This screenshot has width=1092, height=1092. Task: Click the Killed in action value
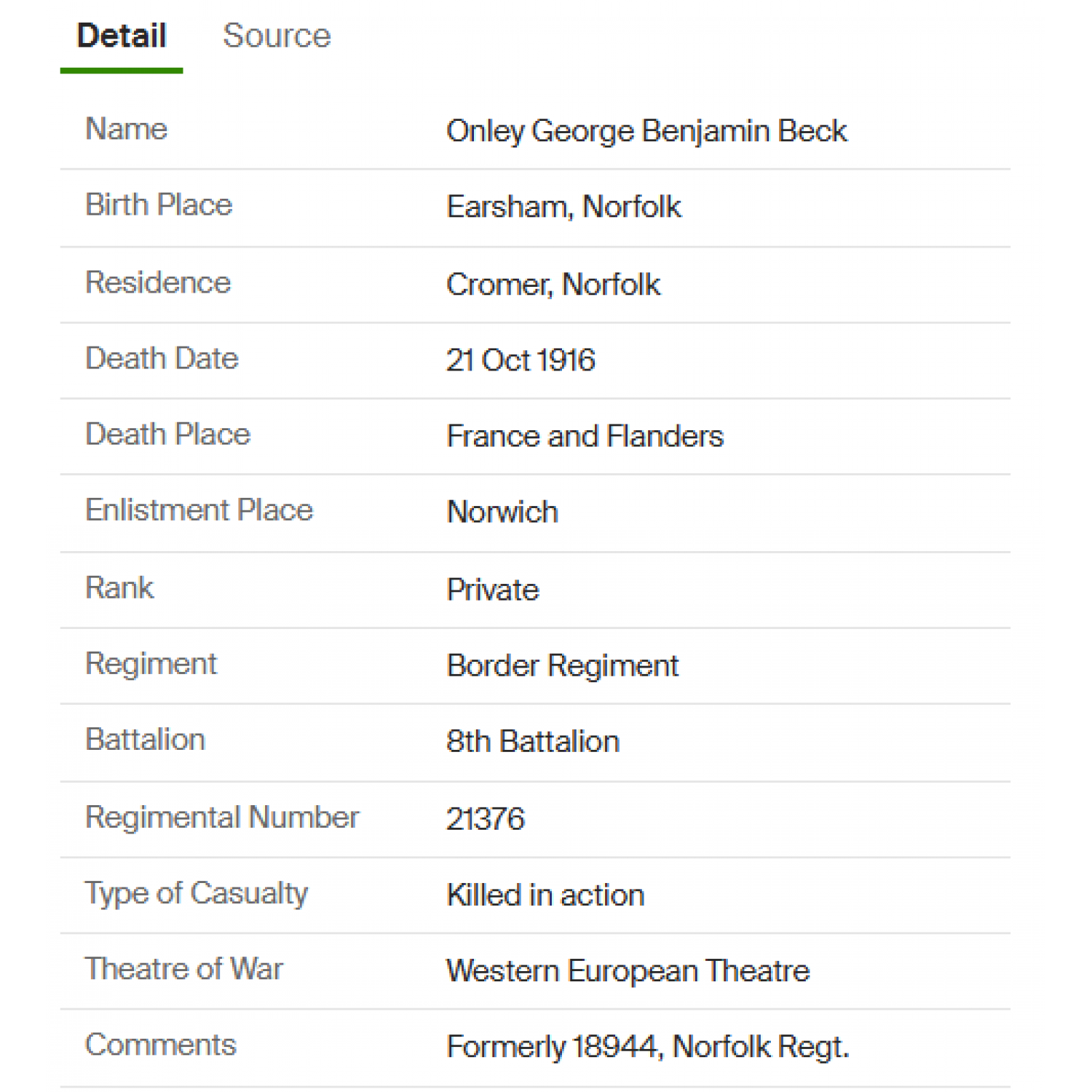(545, 895)
